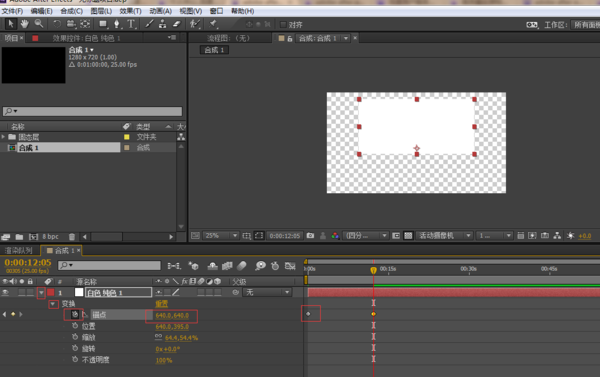Select the Pan Behind anchor point tool
This screenshot has height=377, width=600.
[x=85, y=24]
